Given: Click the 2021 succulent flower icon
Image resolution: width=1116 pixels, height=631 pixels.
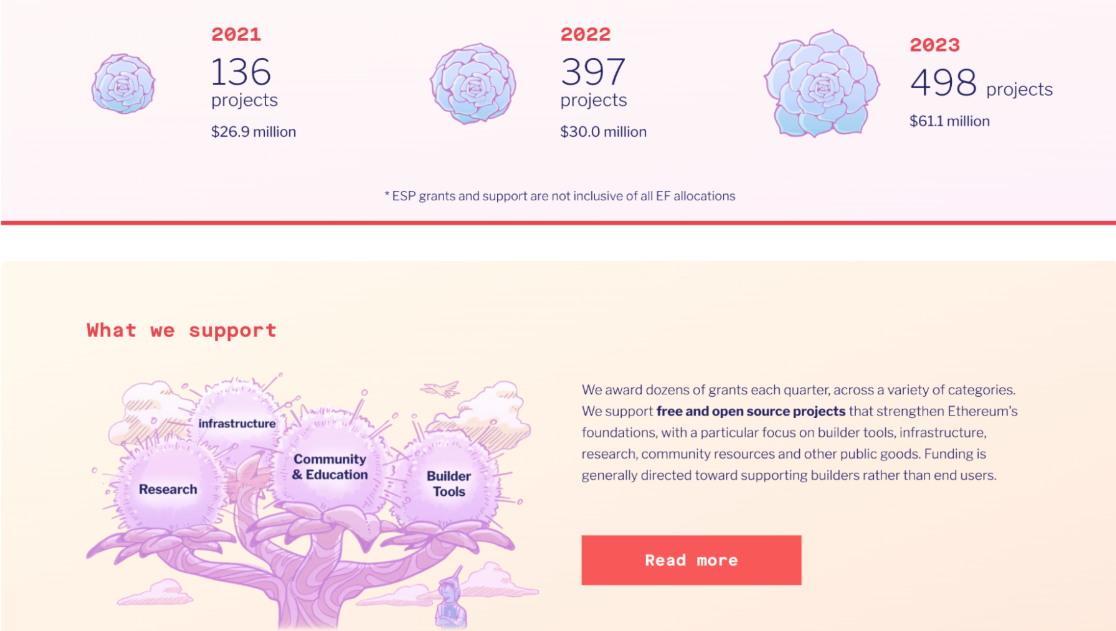Looking at the screenshot, I should point(123,84).
